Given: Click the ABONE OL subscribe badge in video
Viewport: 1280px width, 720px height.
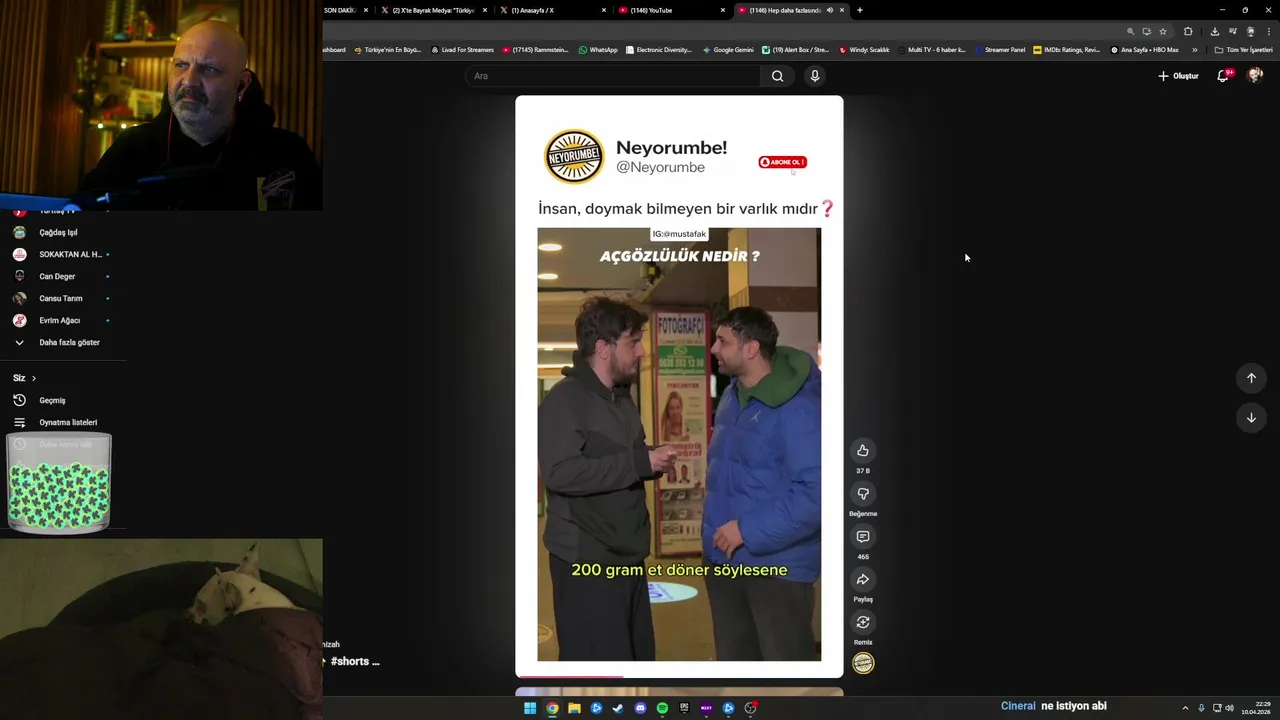Looking at the screenshot, I should (x=782, y=162).
